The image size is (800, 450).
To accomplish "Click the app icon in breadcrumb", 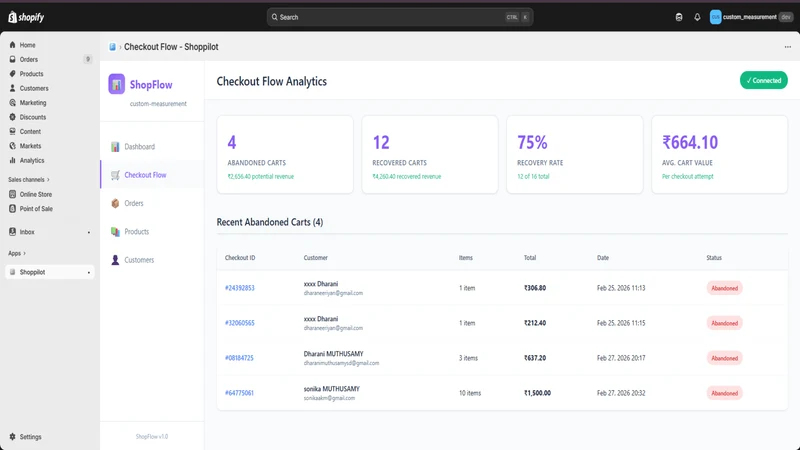I will click(x=112, y=47).
